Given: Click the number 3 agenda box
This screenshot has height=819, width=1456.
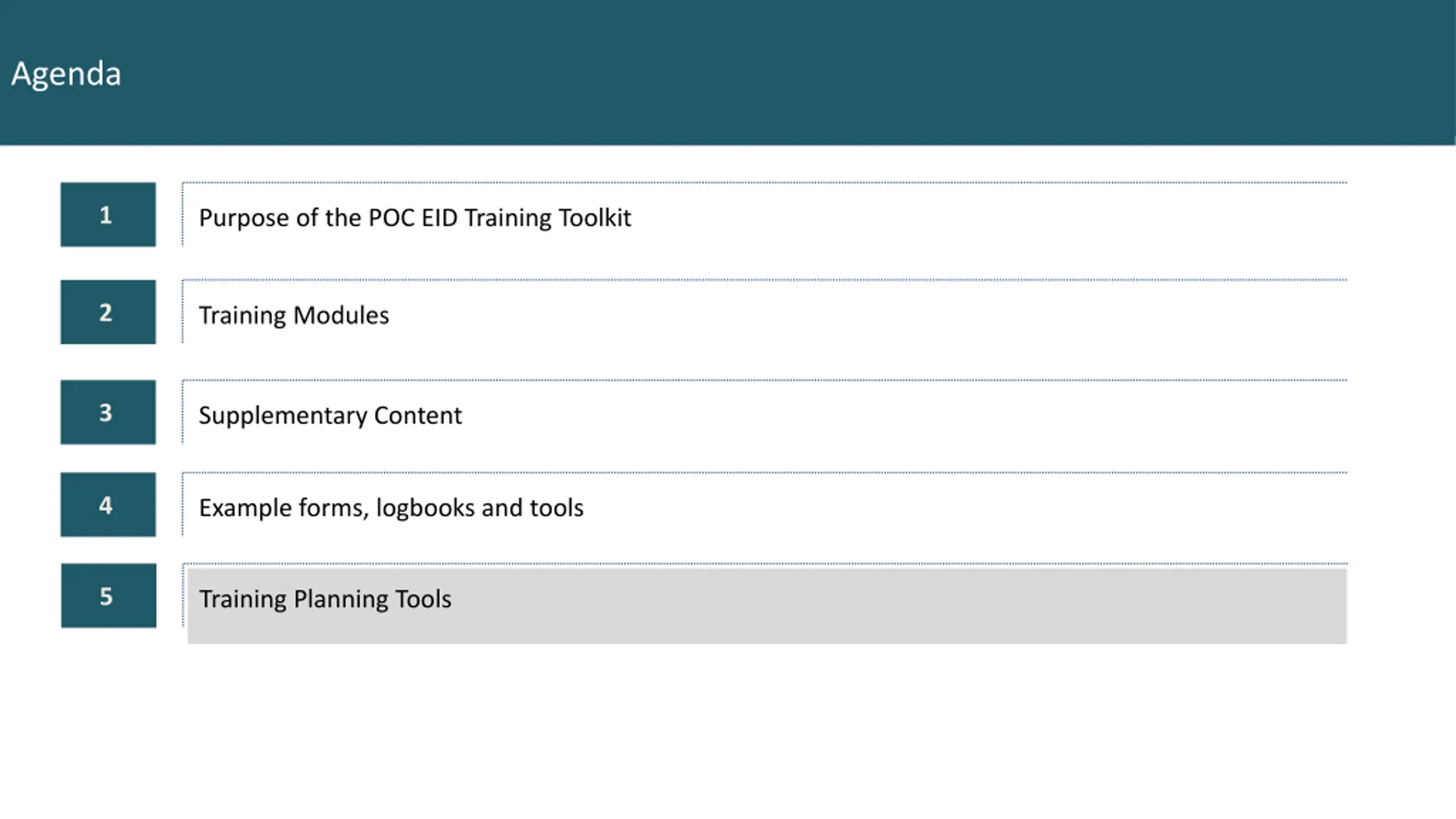Looking at the screenshot, I should [x=108, y=412].
